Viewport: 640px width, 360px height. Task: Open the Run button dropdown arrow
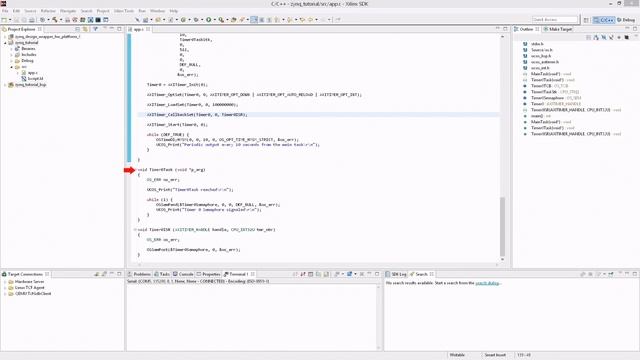215,20
